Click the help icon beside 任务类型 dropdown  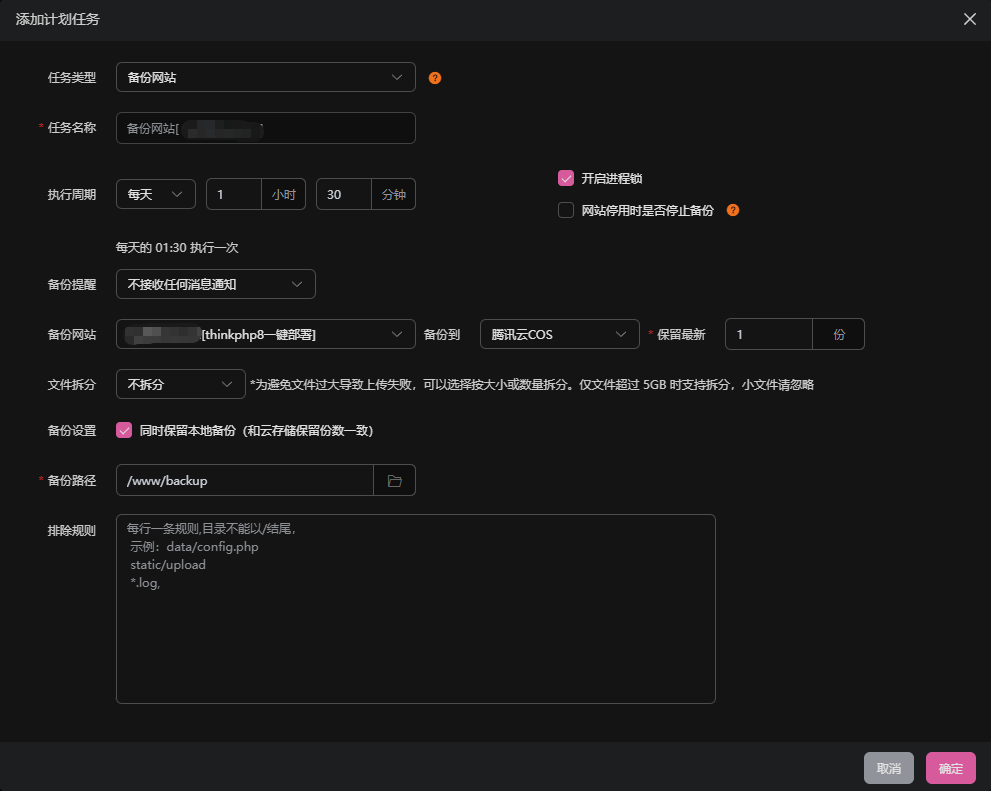tap(434, 77)
